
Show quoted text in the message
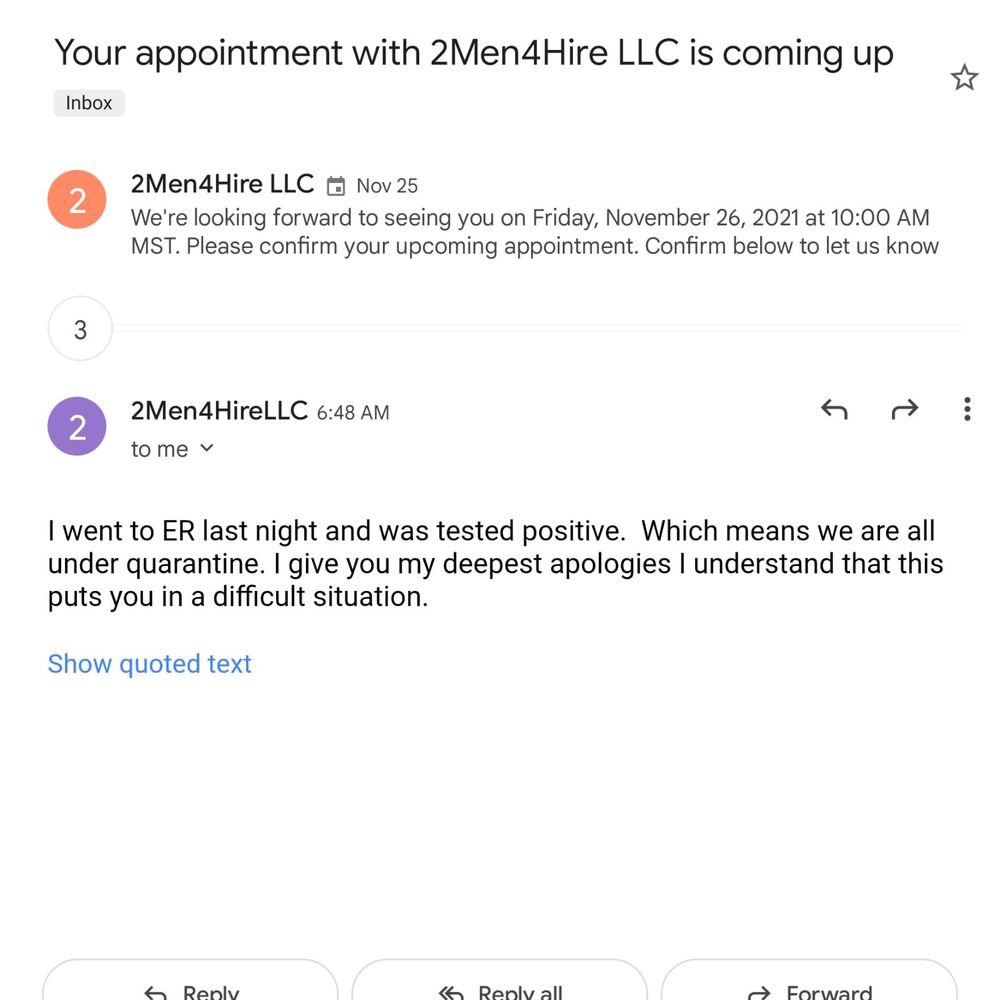150,664
